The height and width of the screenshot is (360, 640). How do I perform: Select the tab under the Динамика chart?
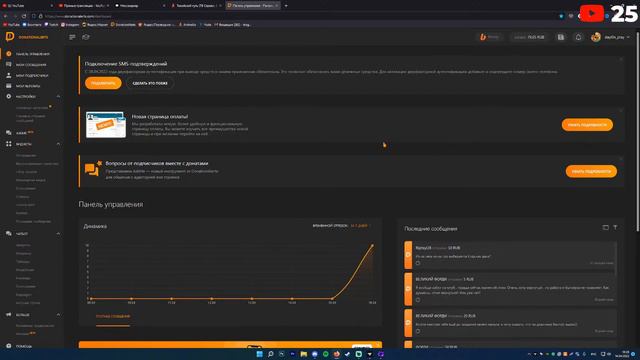click(x=113, y=316)
